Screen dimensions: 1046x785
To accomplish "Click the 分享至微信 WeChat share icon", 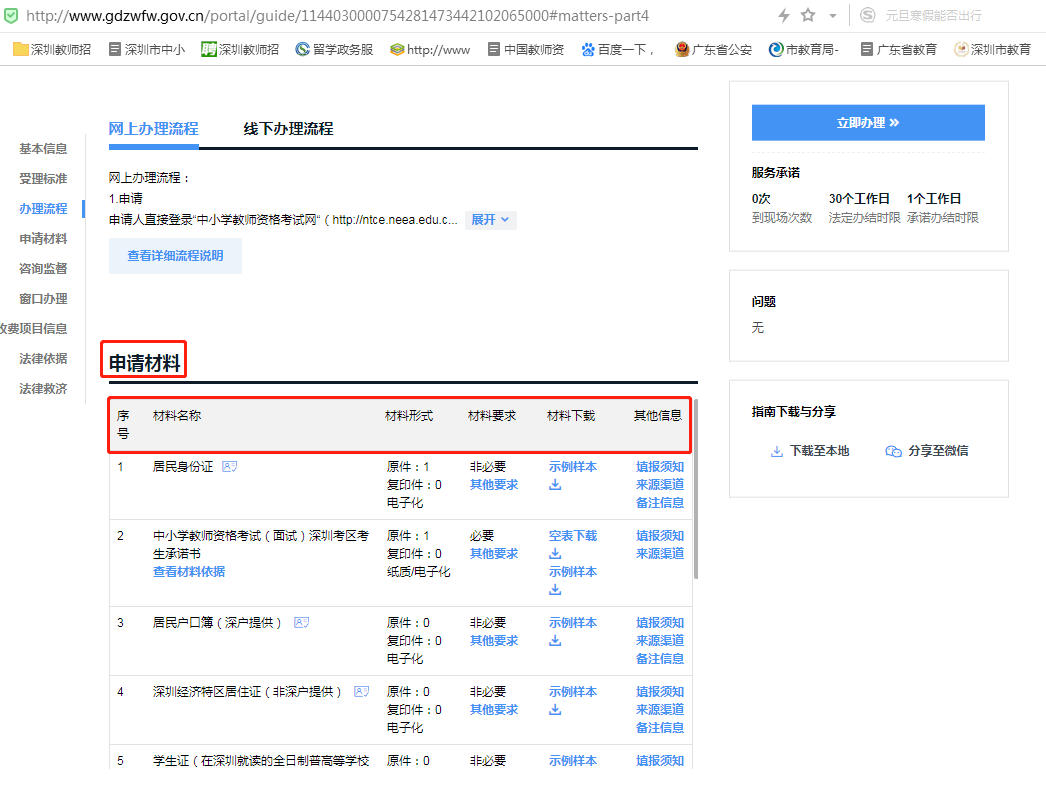I will [893, 451].
